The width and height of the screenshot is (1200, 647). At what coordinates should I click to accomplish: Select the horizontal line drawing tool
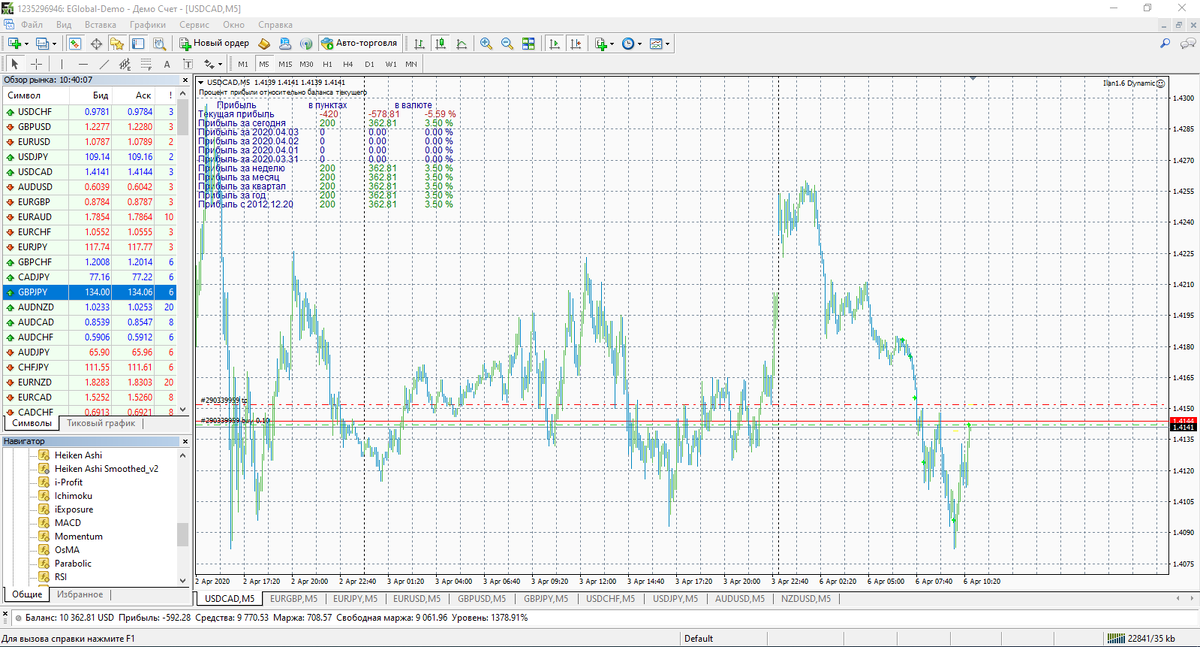coord(83,63)
